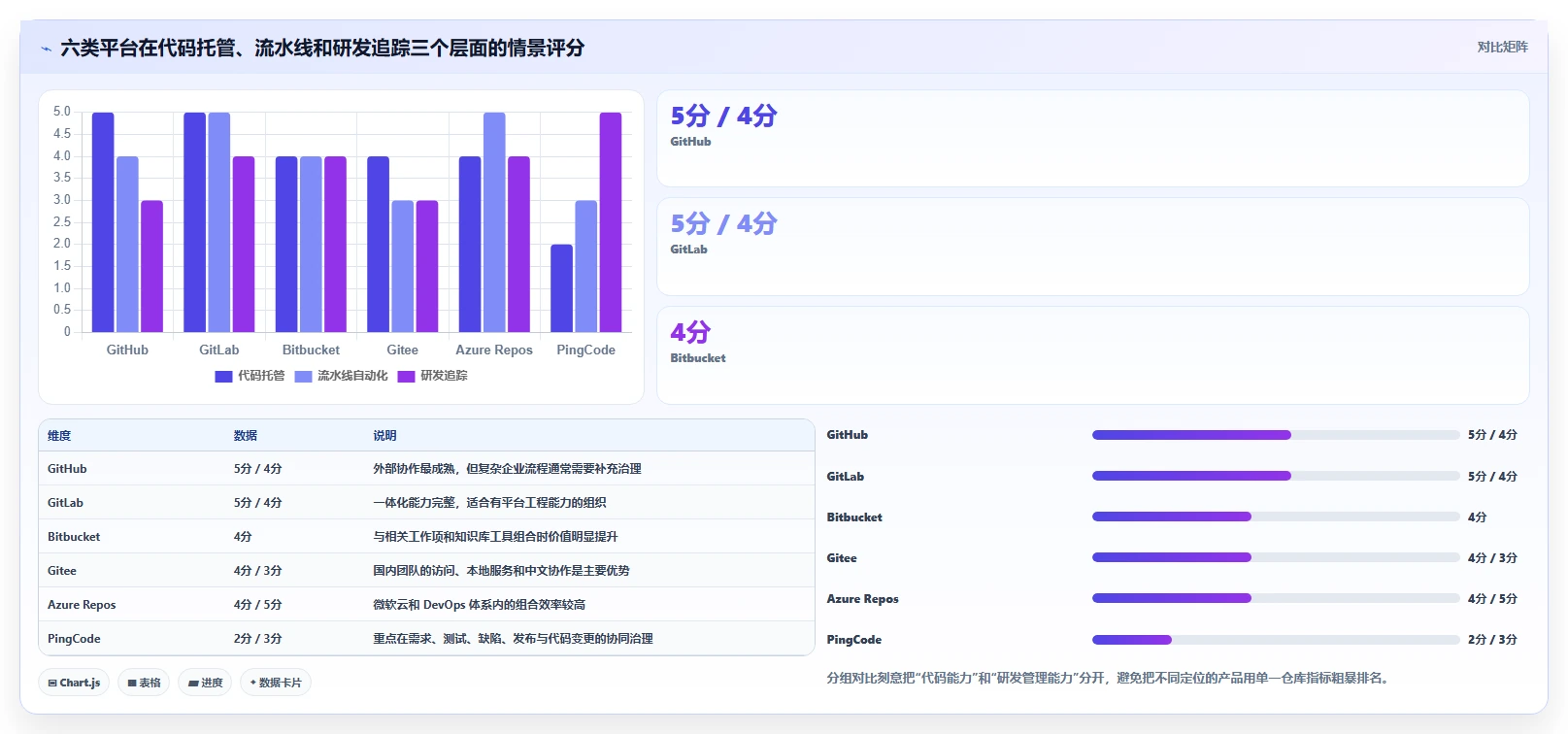Select the table cell 与相关工作项和知识库工具组合时价值明显提升

coord(496,537)
